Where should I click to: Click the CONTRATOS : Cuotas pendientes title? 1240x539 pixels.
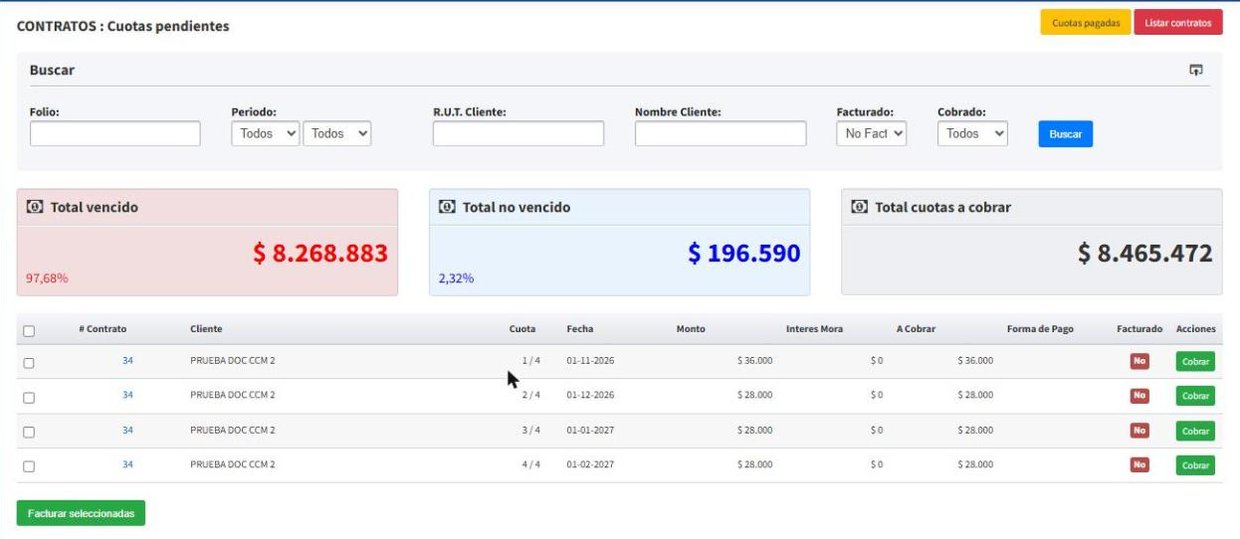[123, 26]
